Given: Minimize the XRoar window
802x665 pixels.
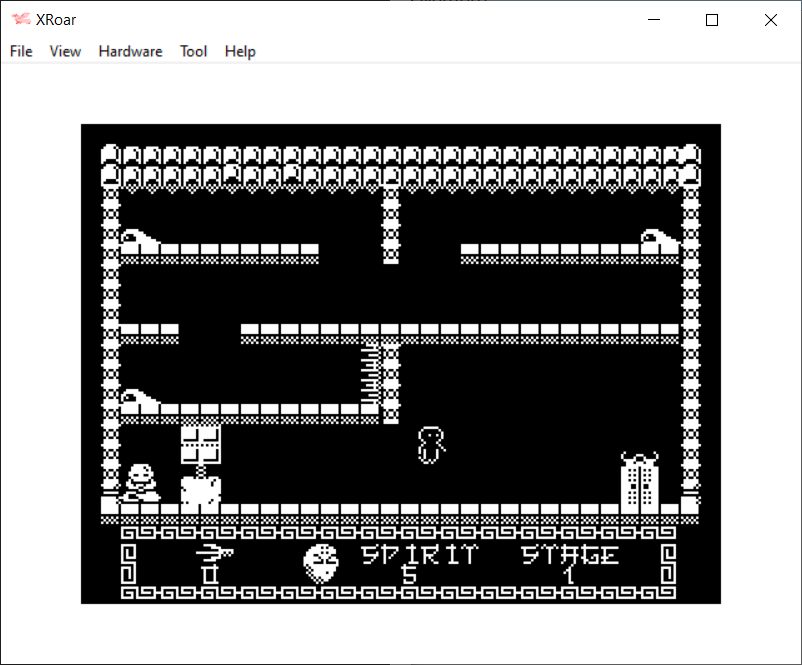Looking at the screenshot, I should coord(654,20).
